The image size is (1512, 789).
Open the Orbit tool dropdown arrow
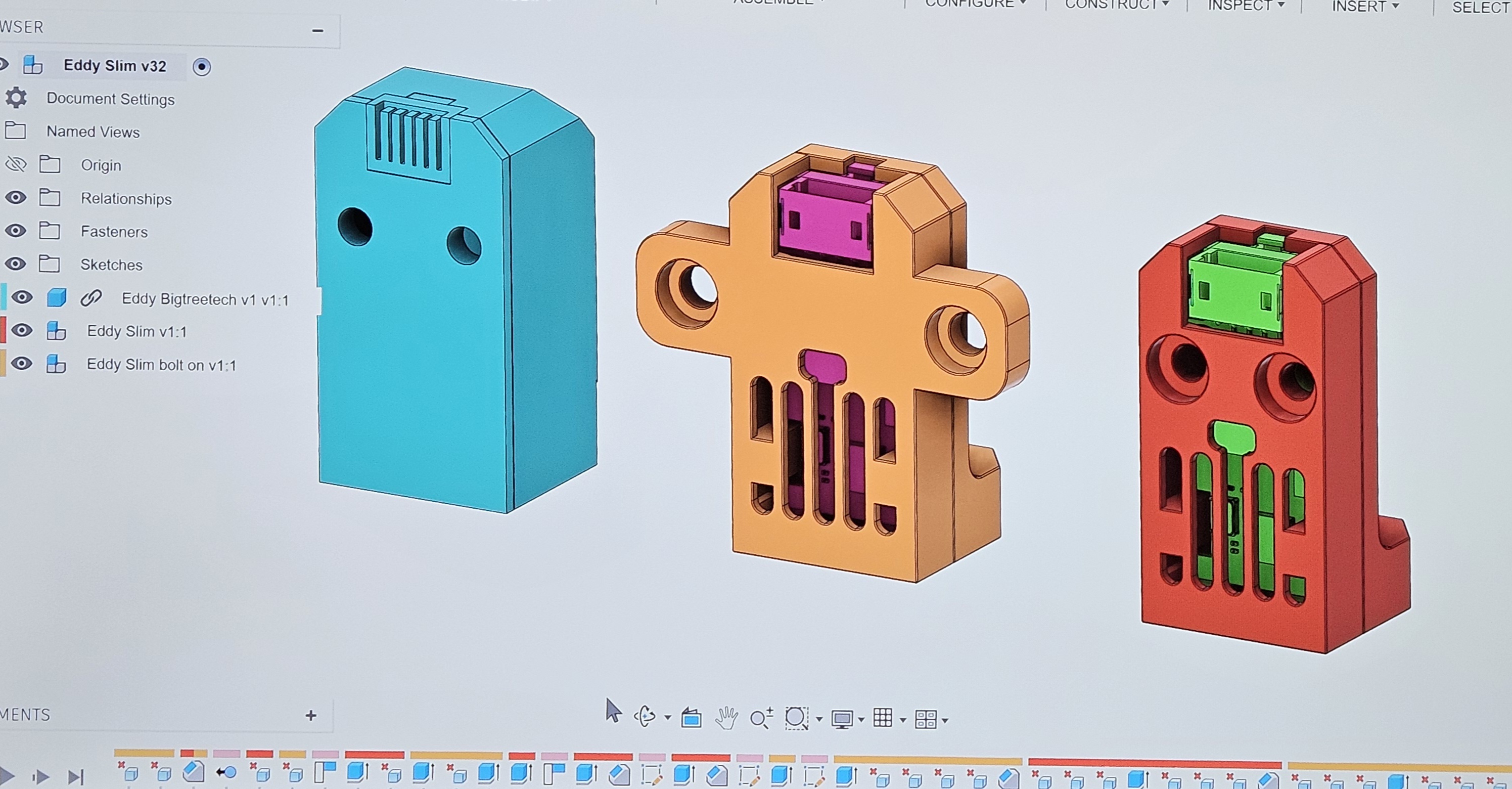point(667,717)
